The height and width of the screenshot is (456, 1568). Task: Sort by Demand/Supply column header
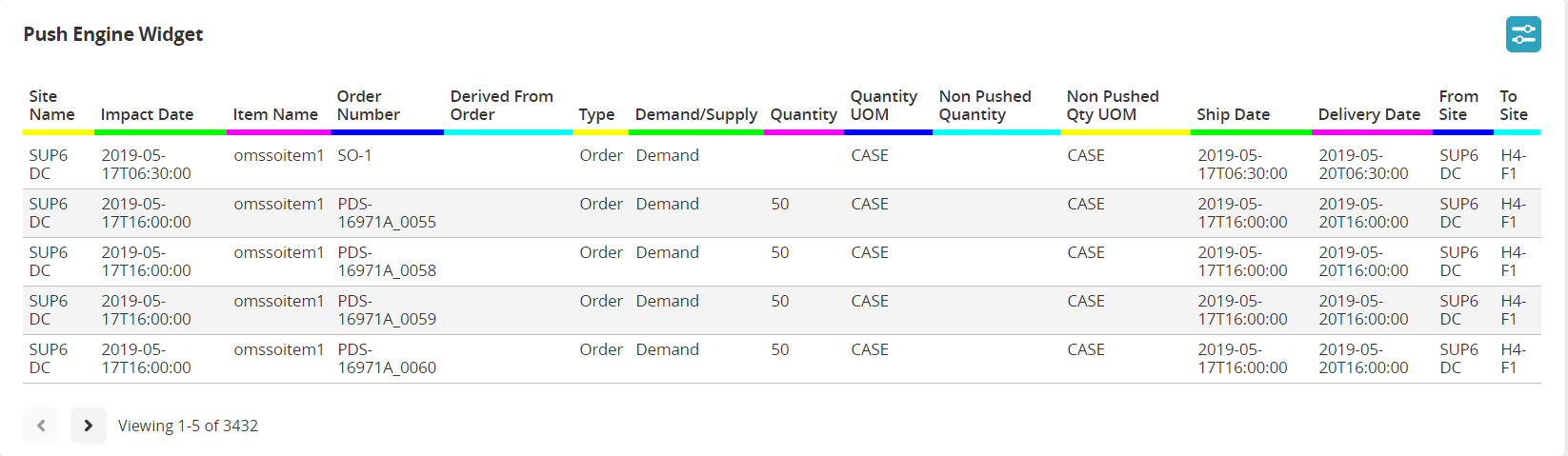coord(695,114)
